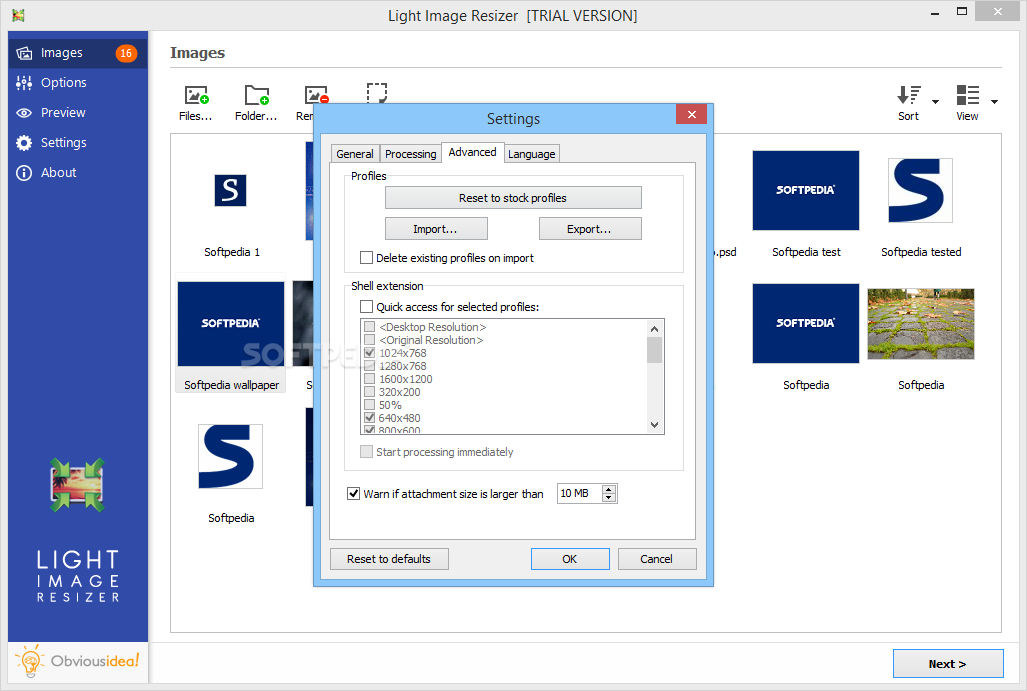Image resolution: width=1027 pixels, height=691 pixels.
Task: Check the 50% profile
Action: [x=369, y=405]
